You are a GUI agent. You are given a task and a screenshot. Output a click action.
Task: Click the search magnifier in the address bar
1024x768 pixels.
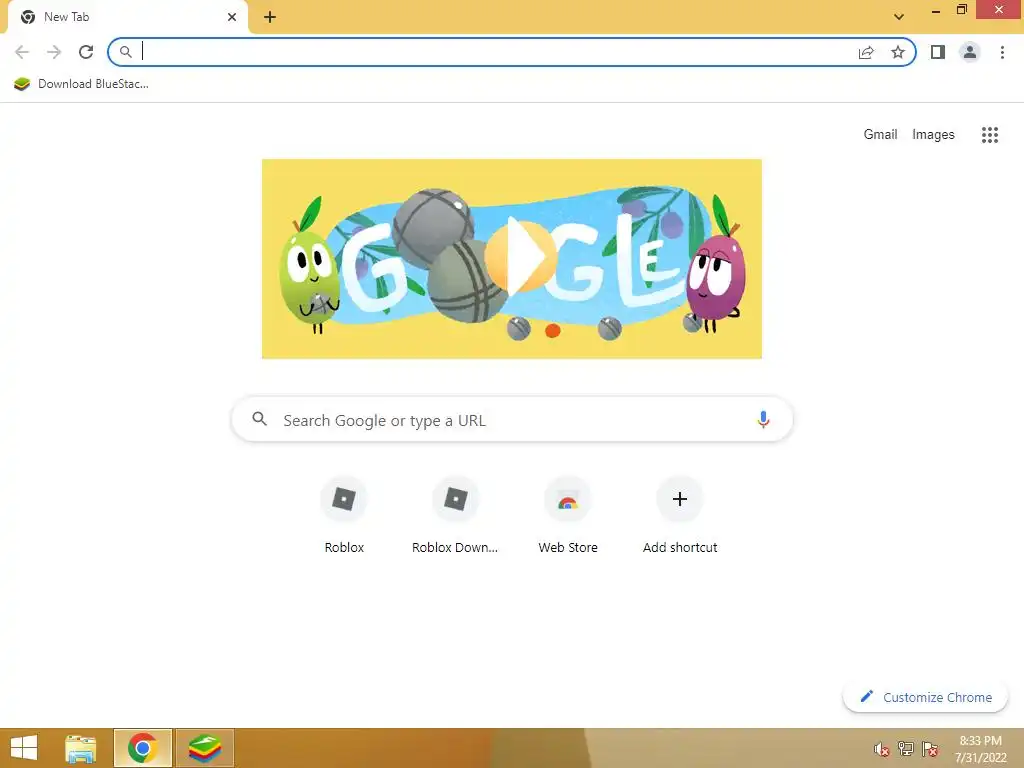[x=125, y=52]
